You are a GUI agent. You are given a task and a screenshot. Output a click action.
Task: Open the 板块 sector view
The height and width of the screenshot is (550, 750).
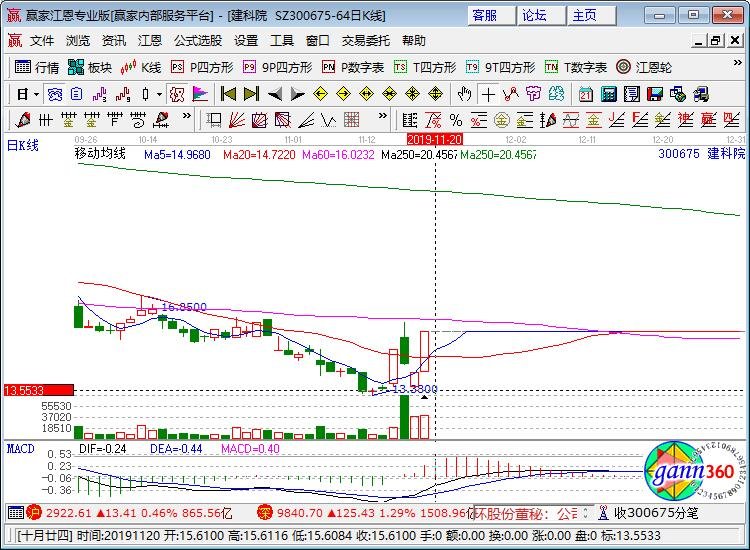coord(90,67)
